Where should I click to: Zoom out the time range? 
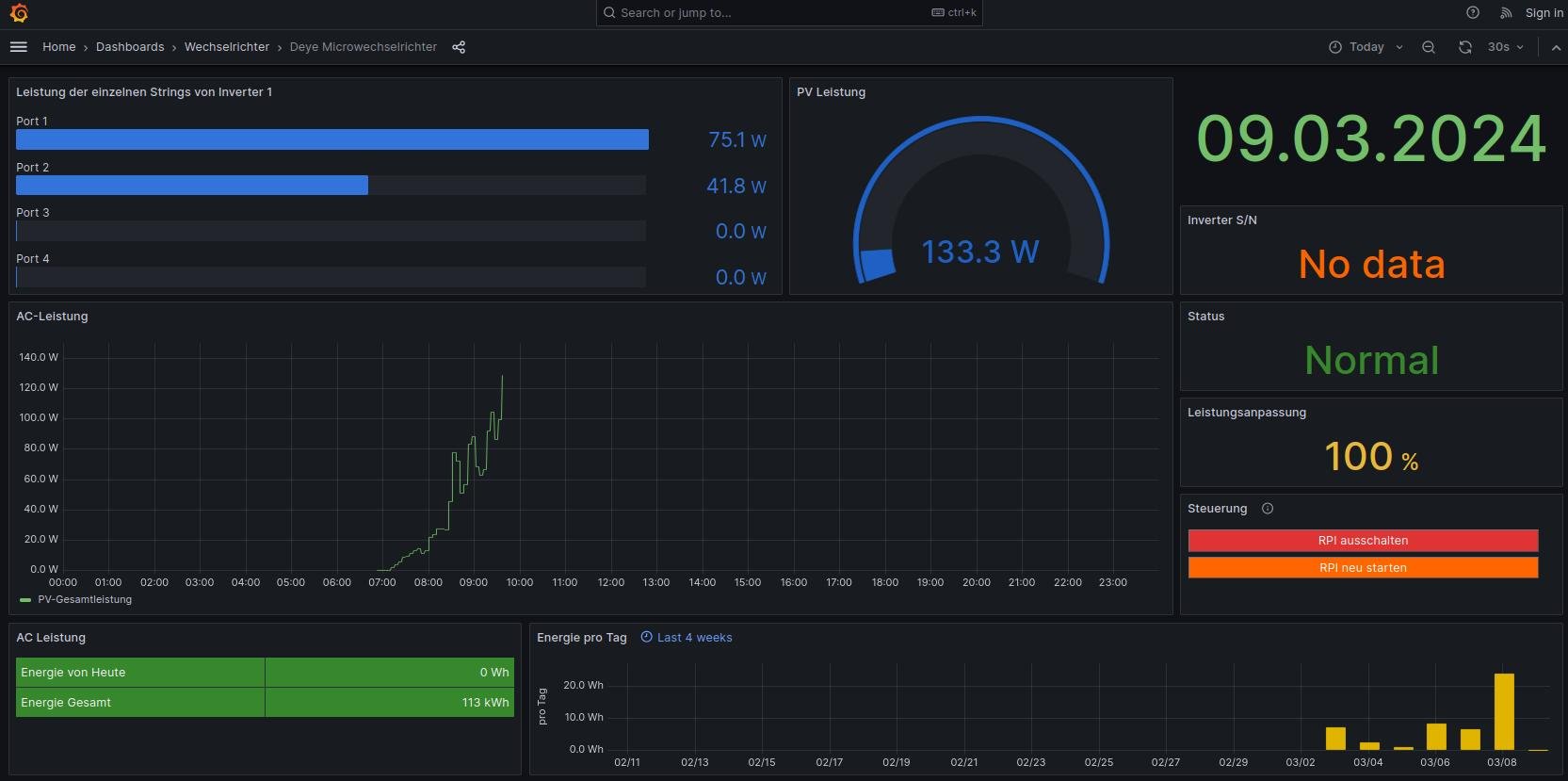[x=1429, y=47]
